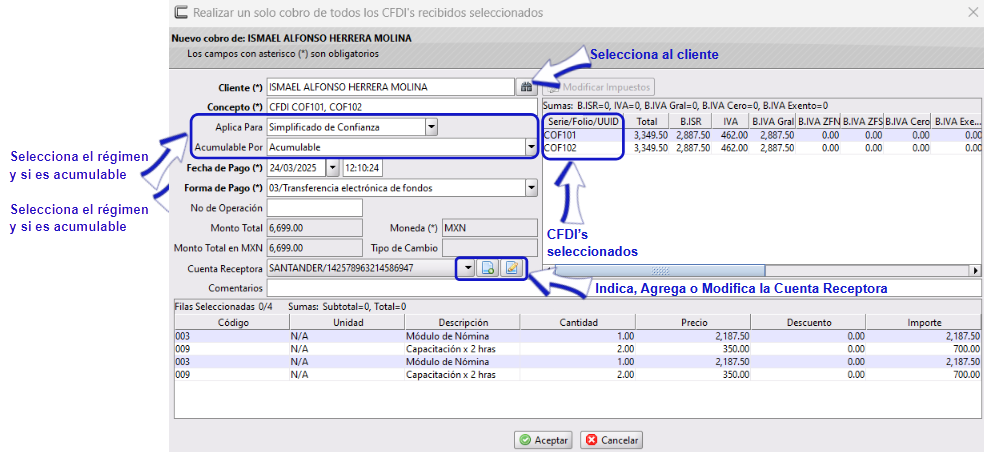The height and width of the screenshot is (452, 984).
Task: Click the Total column header in CFDI grid
Action: click(647, 121)
